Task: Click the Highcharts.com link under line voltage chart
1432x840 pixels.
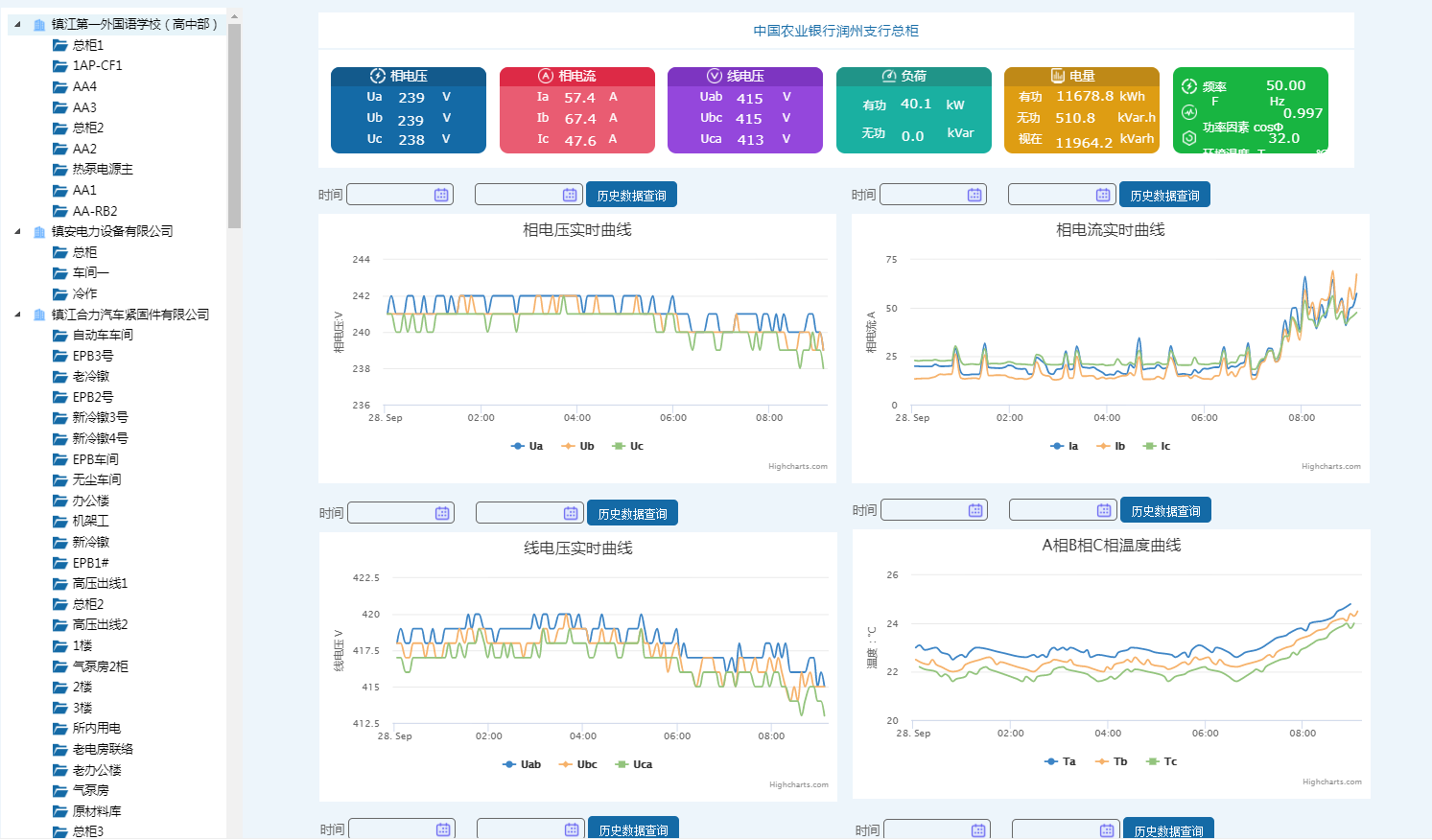Action: 798,784
